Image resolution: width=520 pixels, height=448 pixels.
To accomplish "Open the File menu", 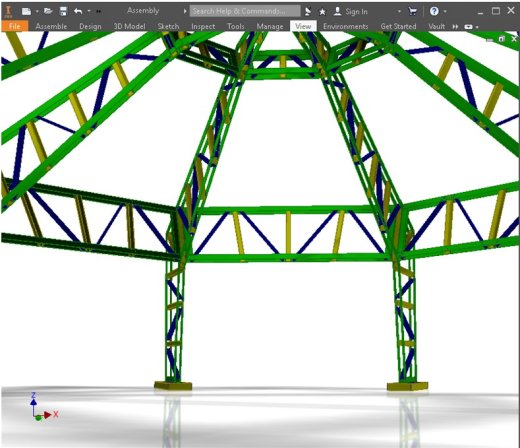I will [x=14, y=26].
